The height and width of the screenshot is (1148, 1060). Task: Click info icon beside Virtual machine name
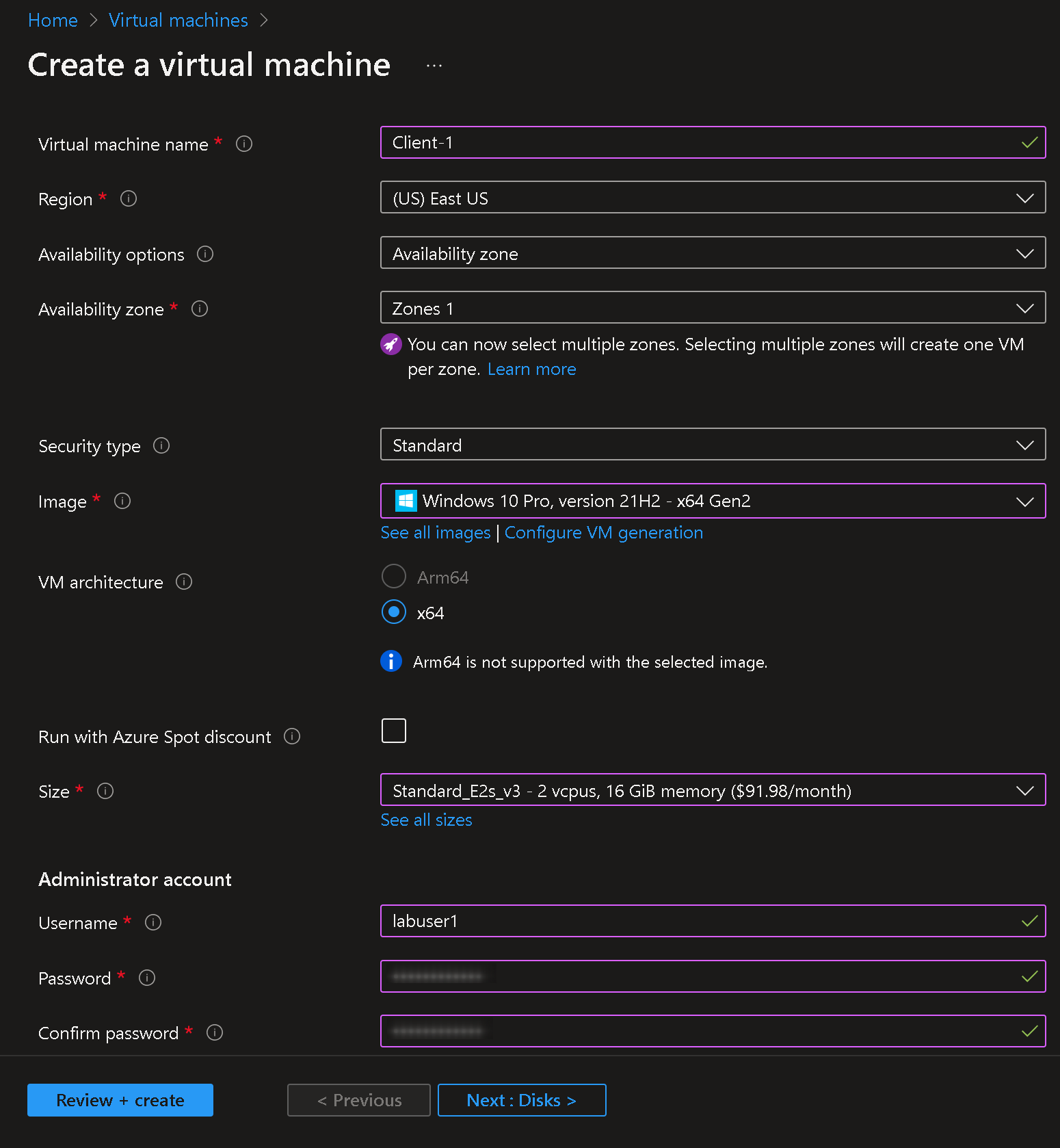pos(244,144)
